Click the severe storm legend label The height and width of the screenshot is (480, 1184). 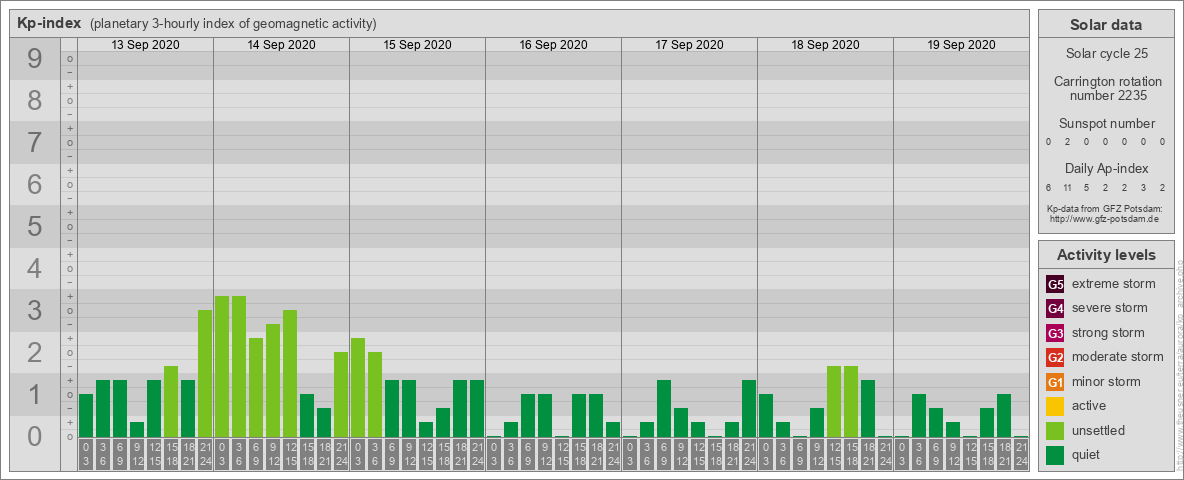(1109, 308)
